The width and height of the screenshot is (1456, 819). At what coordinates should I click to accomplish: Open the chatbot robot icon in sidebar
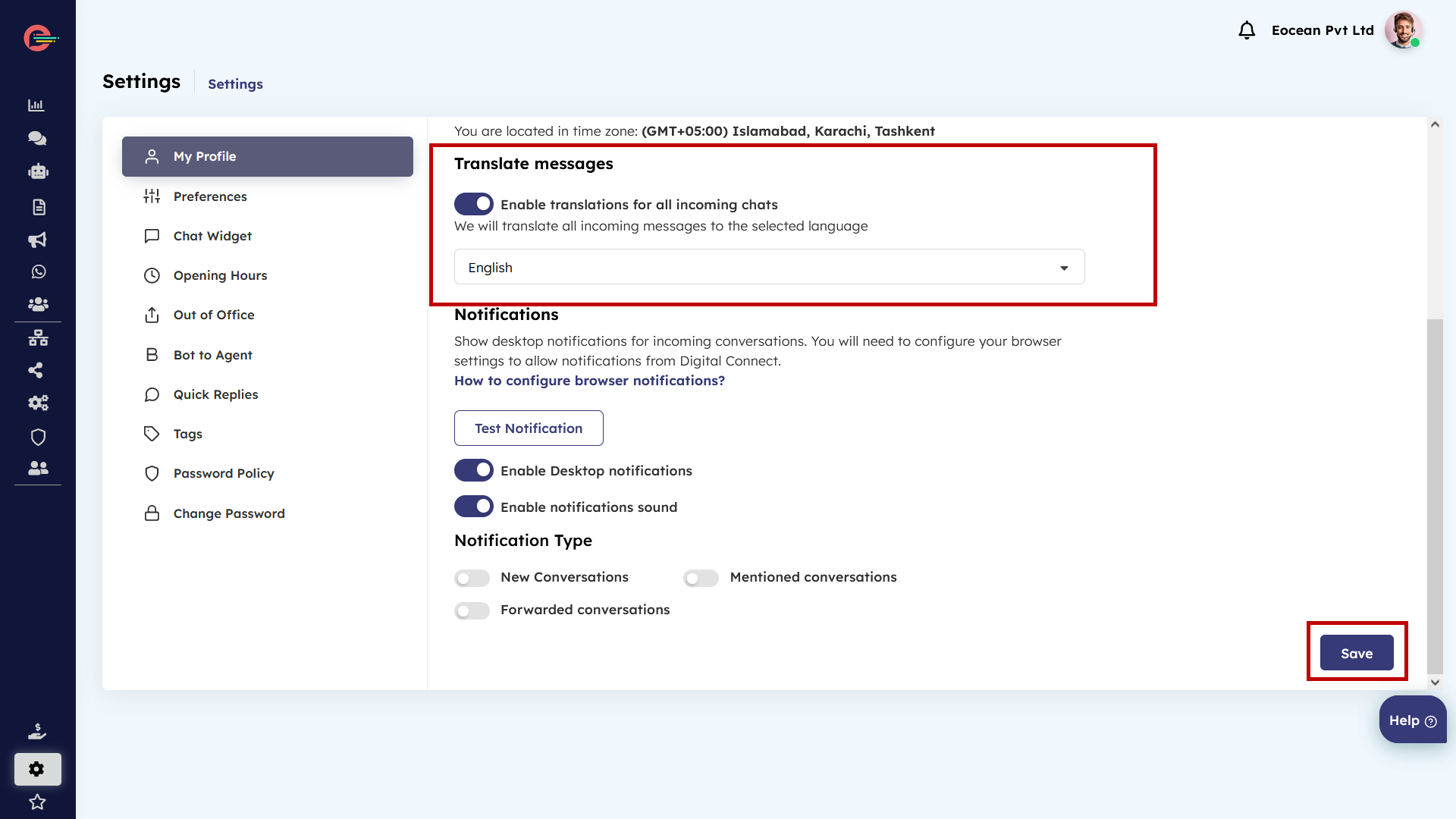(x=38, y=172)
